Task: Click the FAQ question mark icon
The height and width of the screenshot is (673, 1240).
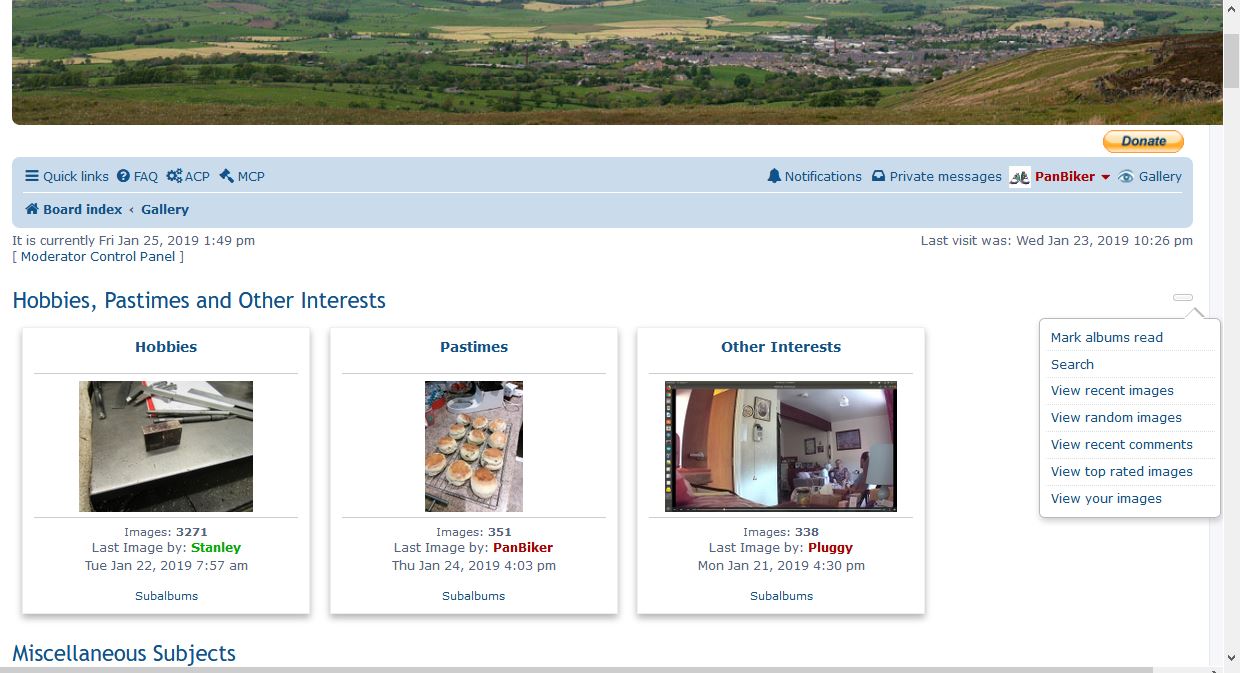Action: coord(124,176)
